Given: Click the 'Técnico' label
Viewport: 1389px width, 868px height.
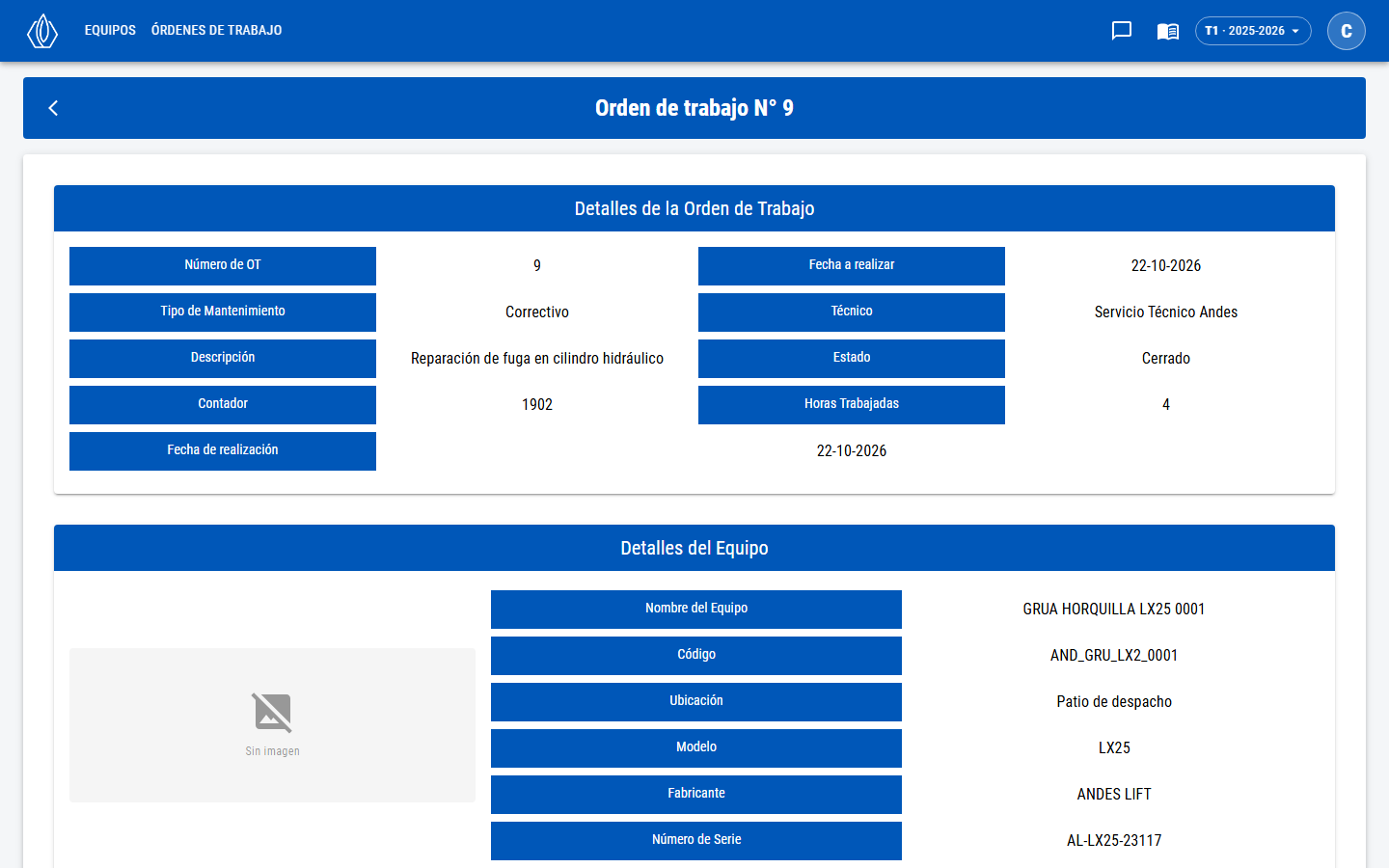Looking at the screenshot, I should click(x=852, y=312).
